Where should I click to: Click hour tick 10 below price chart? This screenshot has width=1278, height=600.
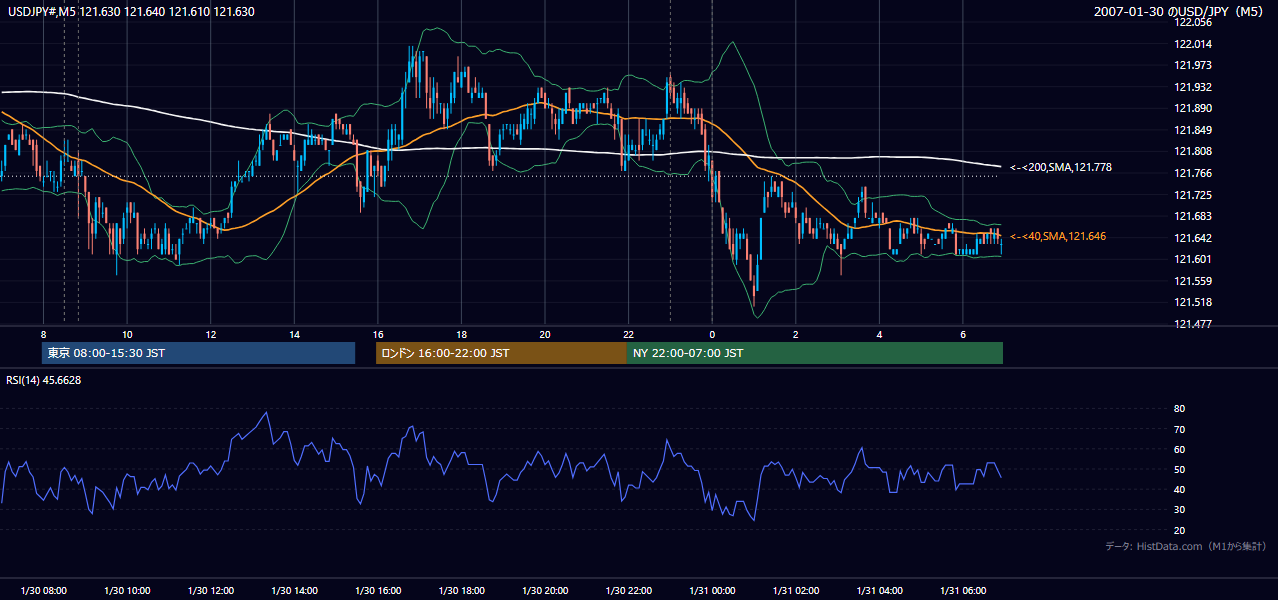[127, 334]
